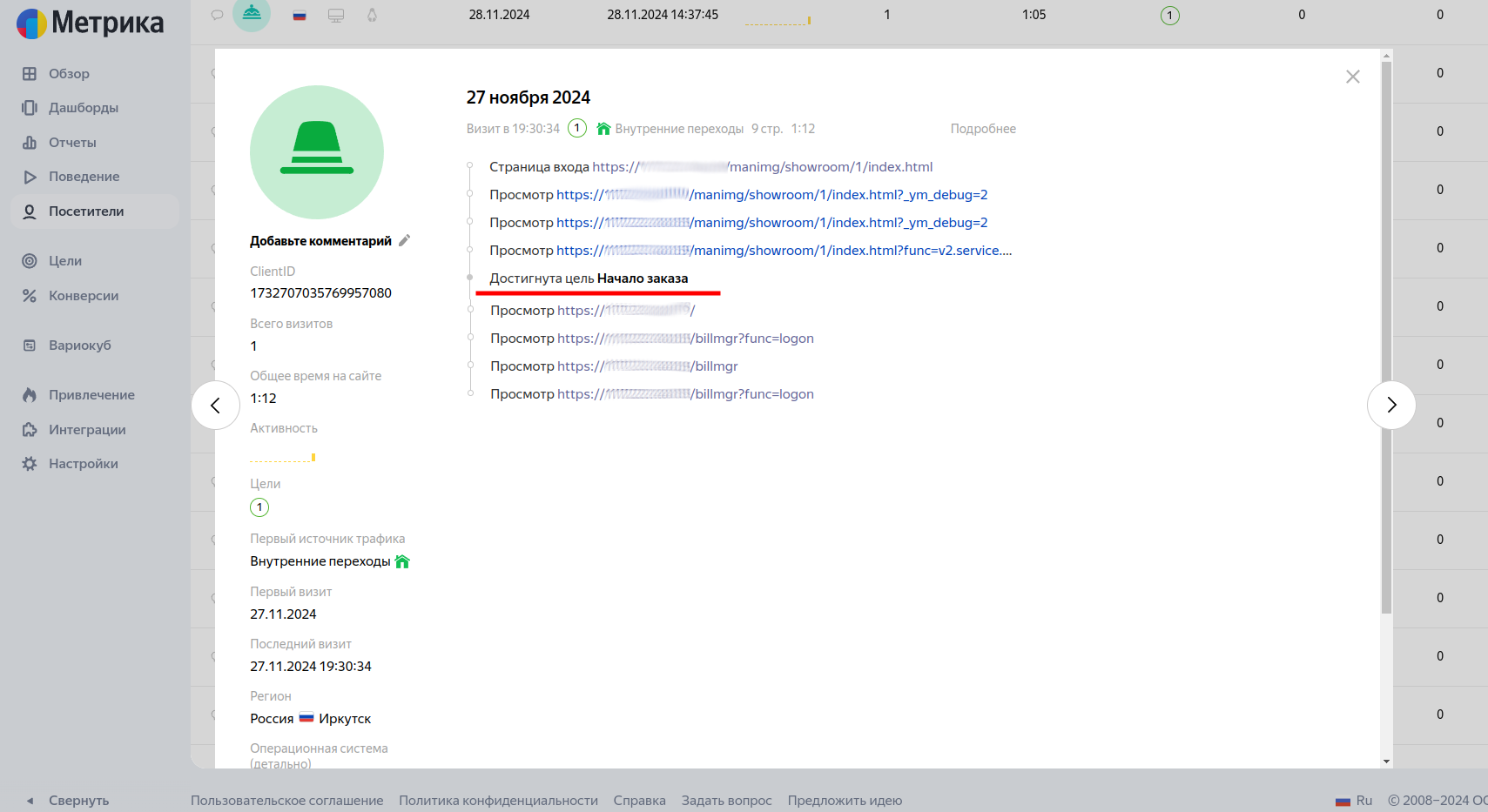
Task: Collapse sidebar with Свернуть
Action: 77,801
